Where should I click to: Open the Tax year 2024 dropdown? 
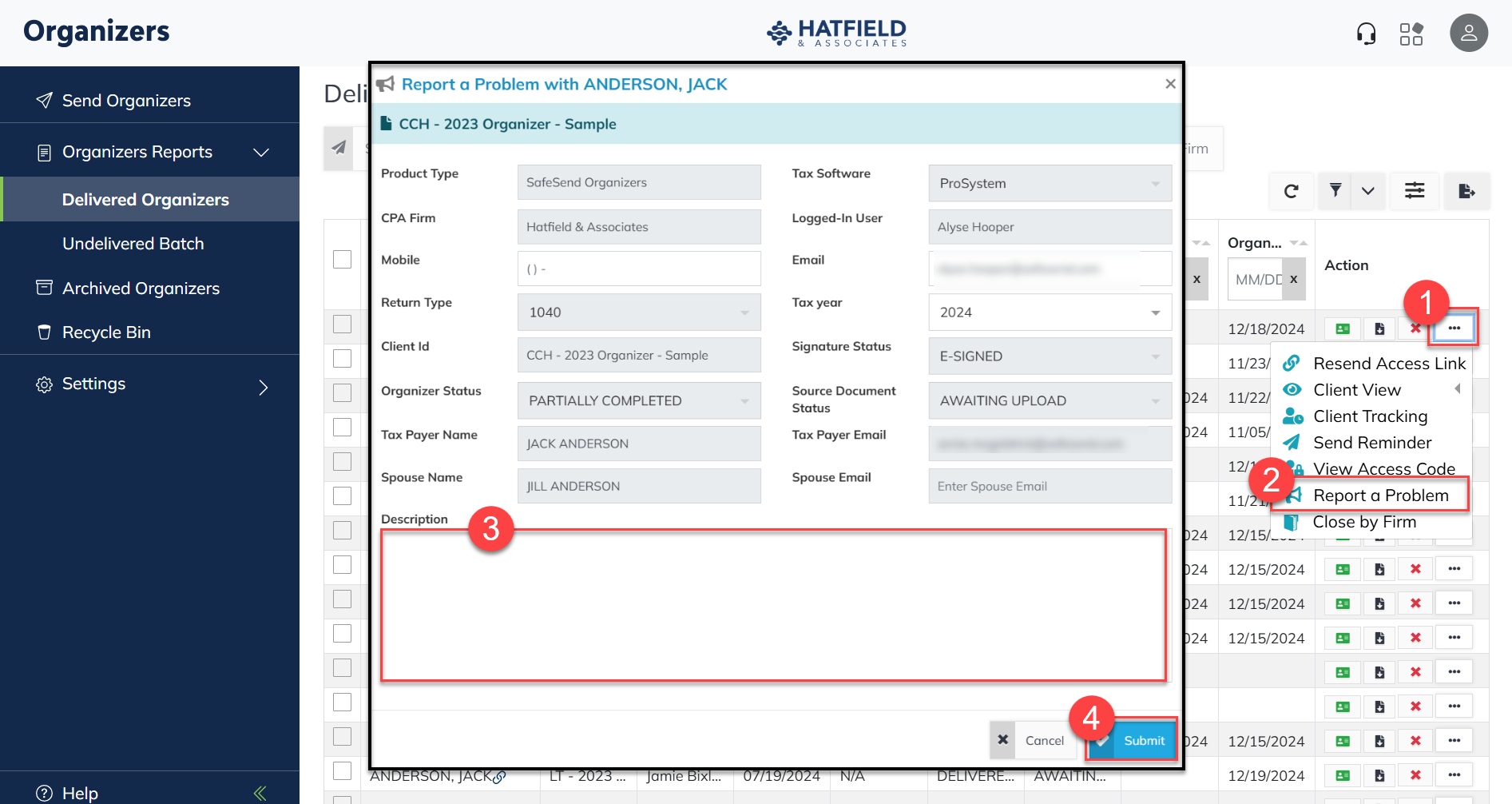1050,312
